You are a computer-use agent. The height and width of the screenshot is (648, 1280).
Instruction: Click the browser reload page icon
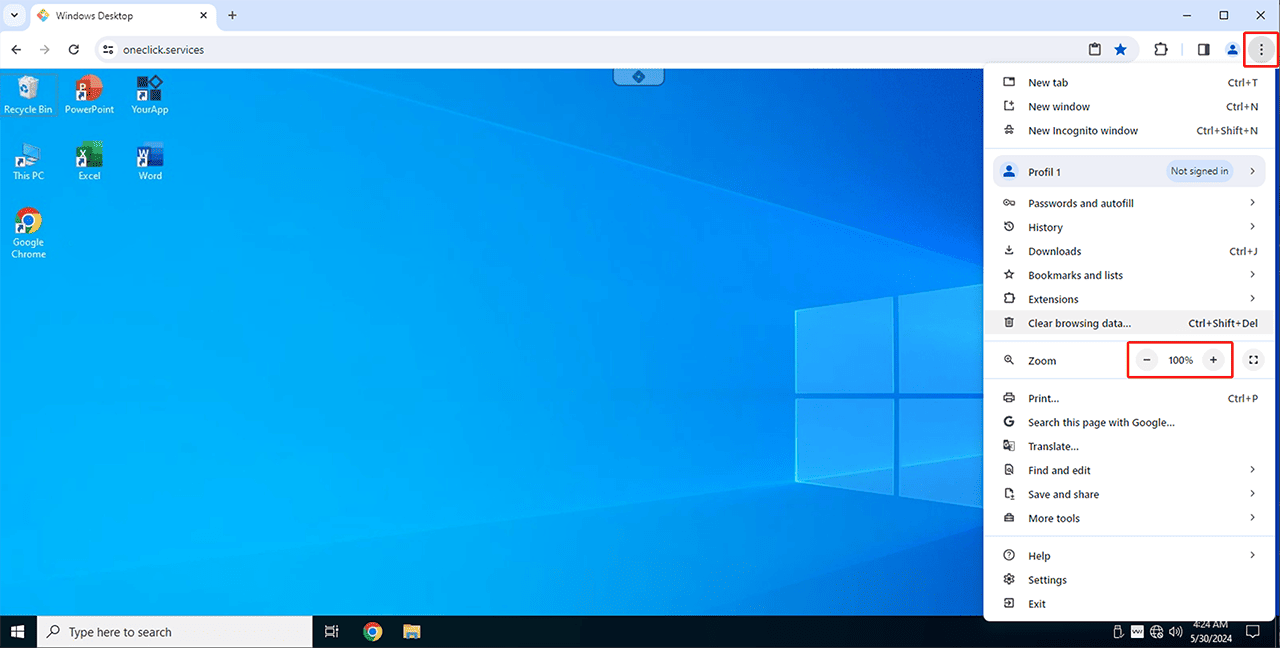[x=73, y=49]
